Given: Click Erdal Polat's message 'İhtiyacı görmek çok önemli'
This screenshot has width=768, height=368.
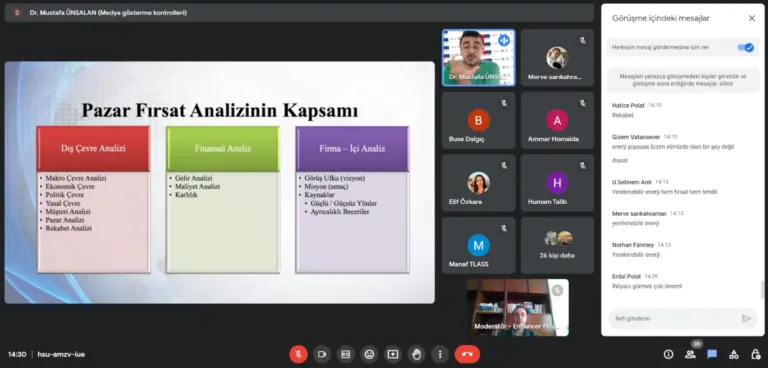Looking at the screenshot, I should click(647, 286).
